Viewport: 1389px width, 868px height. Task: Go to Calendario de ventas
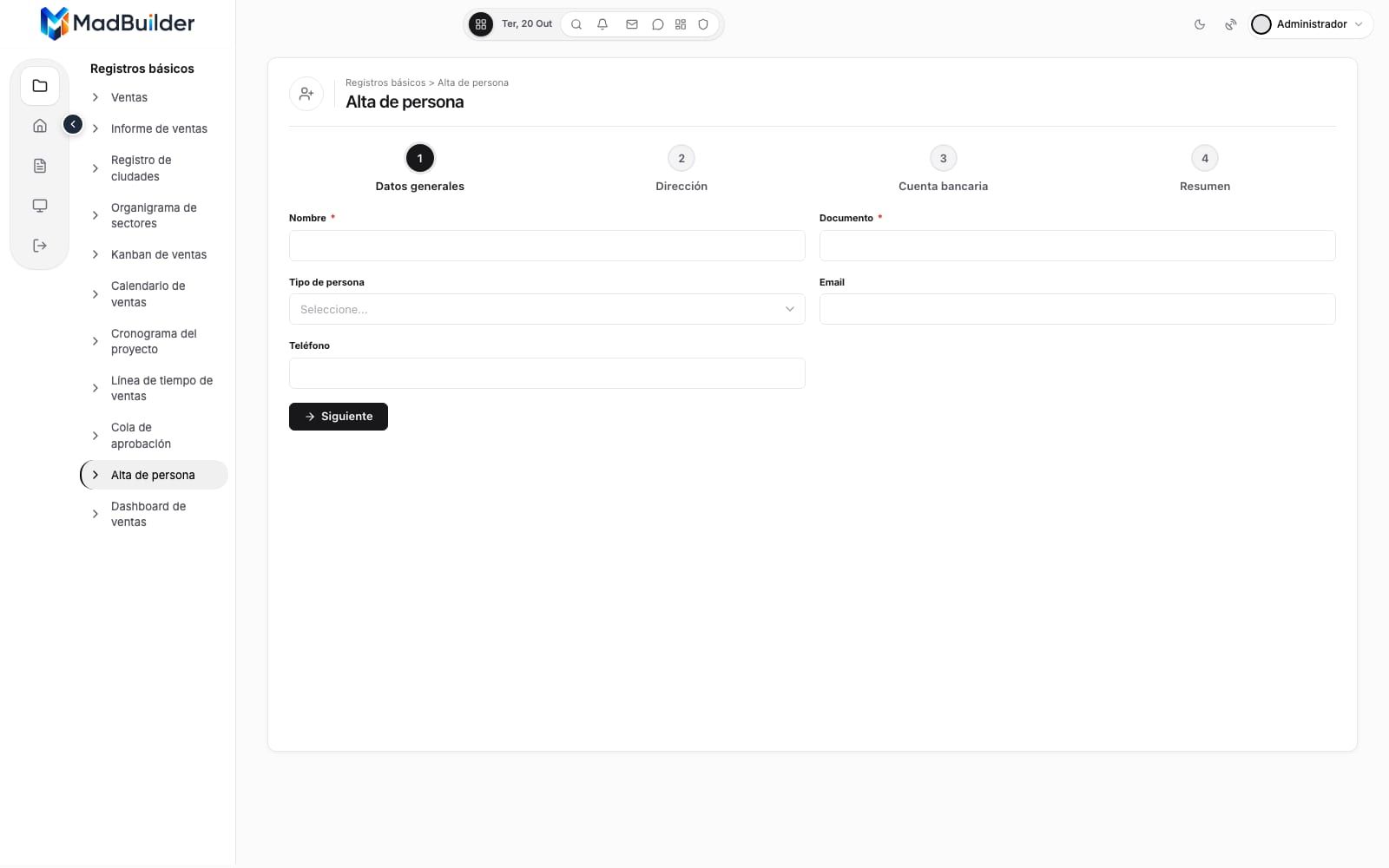tap(155, 294)
